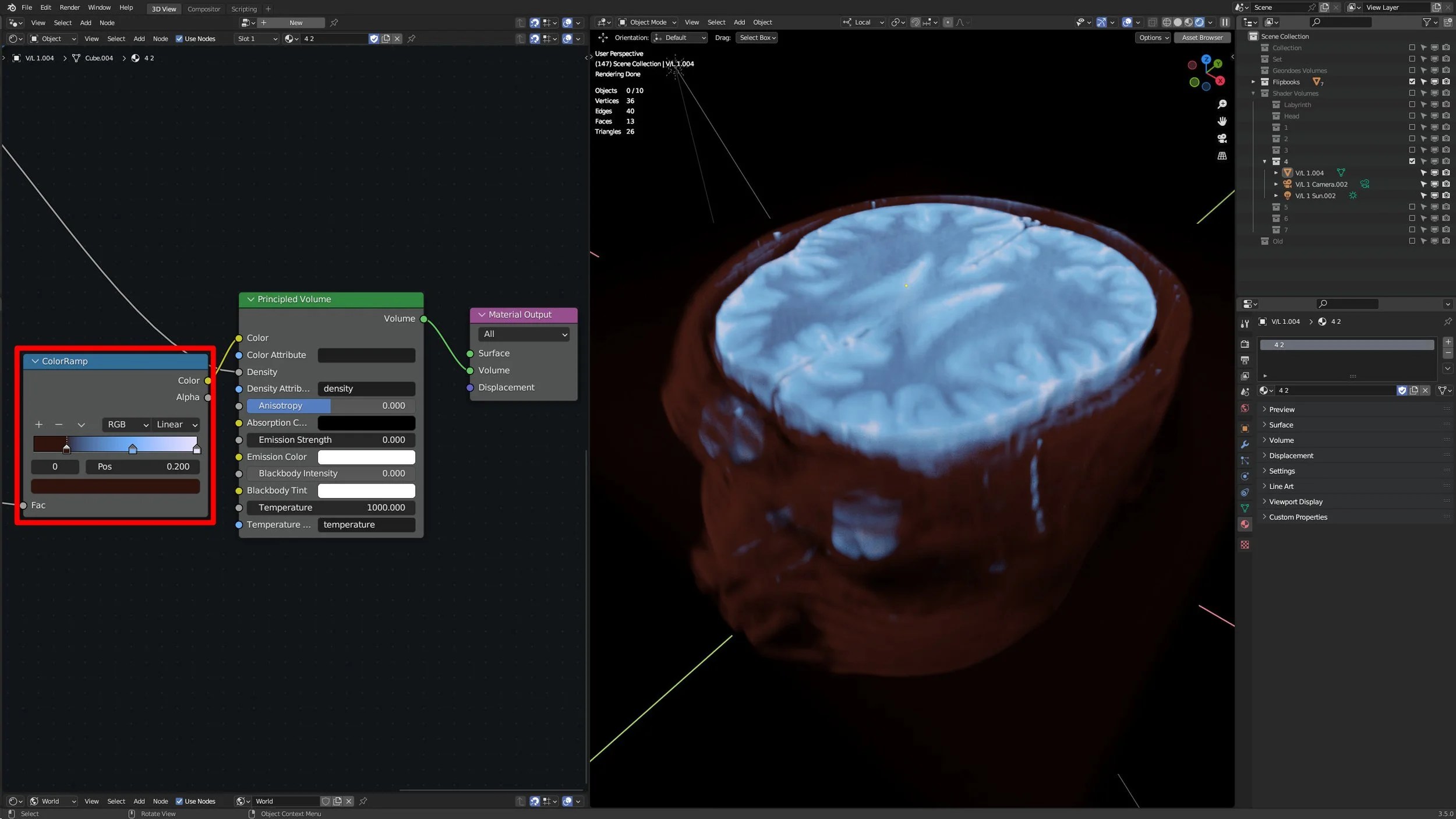Click the Options button in viewport header
Image resolution: width=1456 pixels, height=819 pixels.
click(1153, 38)
